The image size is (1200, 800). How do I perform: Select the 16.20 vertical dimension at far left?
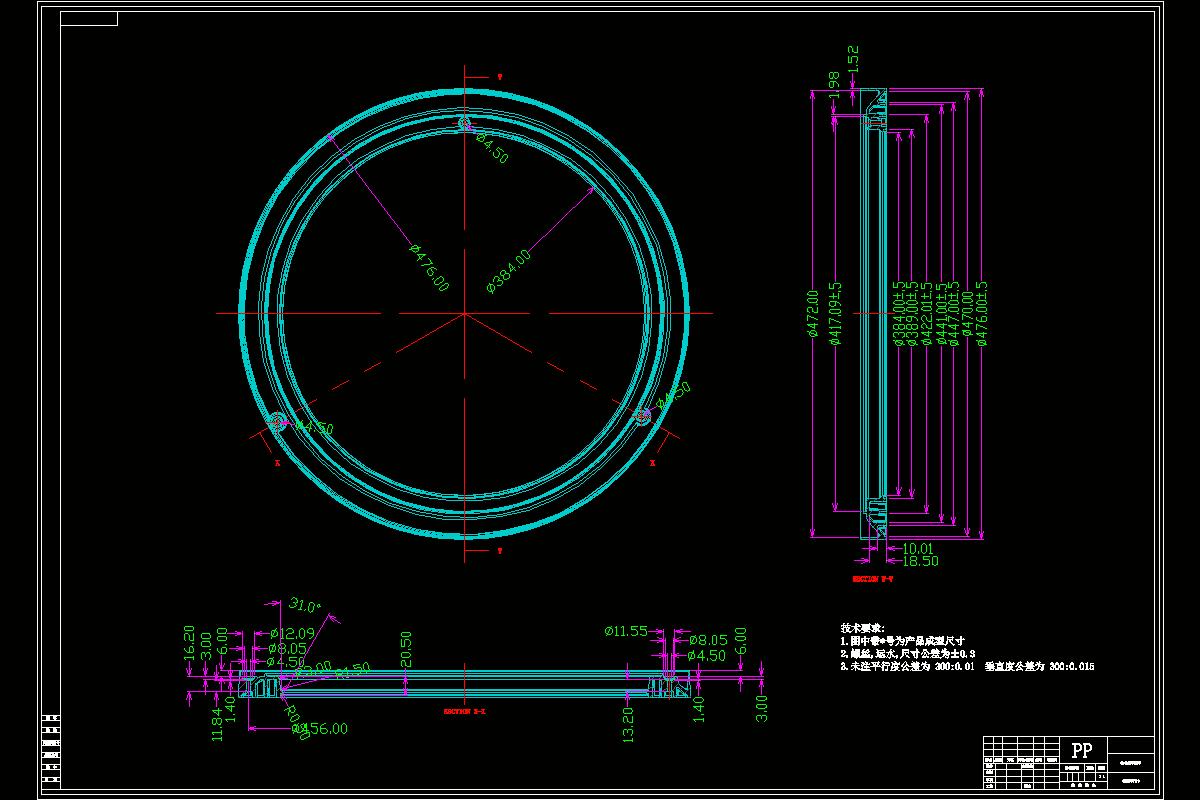click(189, 641)
